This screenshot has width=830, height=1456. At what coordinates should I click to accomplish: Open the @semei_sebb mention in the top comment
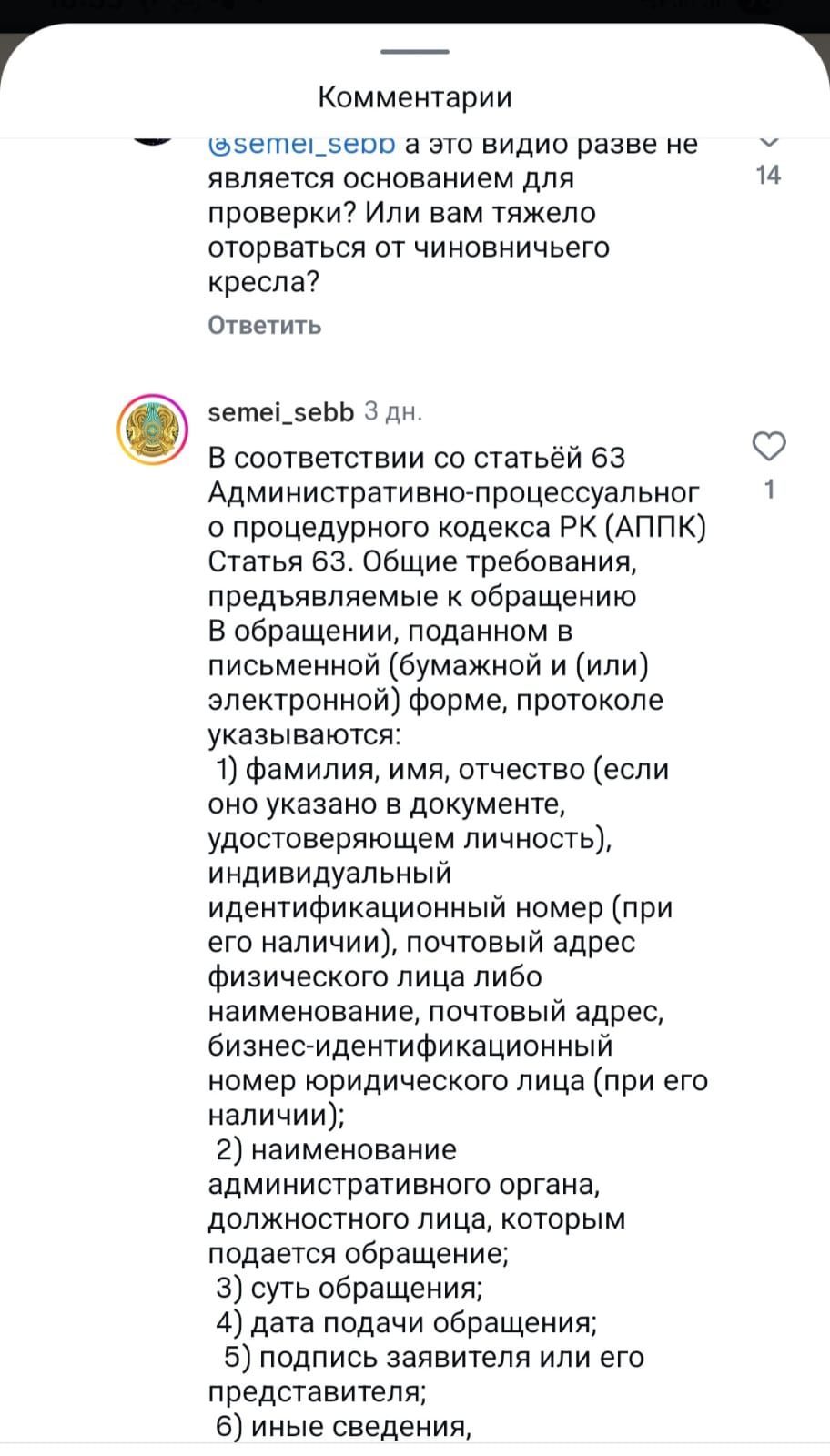point(301,144)
